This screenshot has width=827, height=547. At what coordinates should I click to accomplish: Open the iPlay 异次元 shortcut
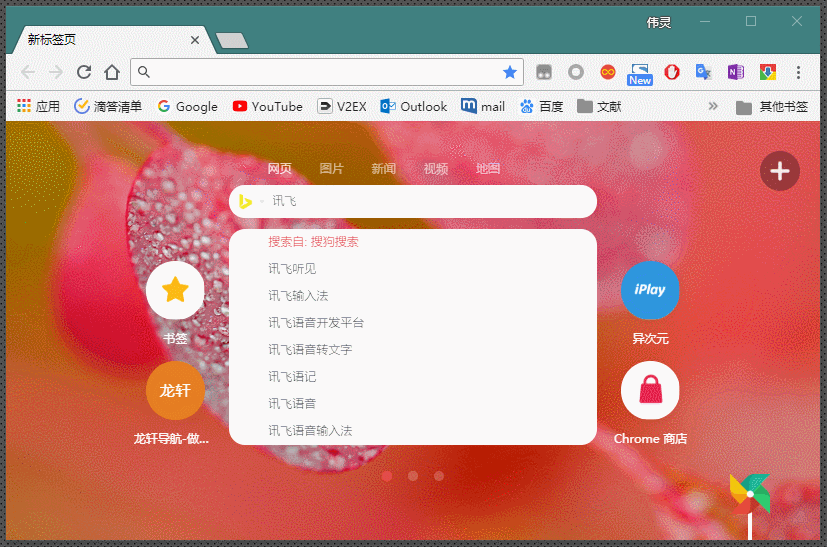tap(650, 290)
